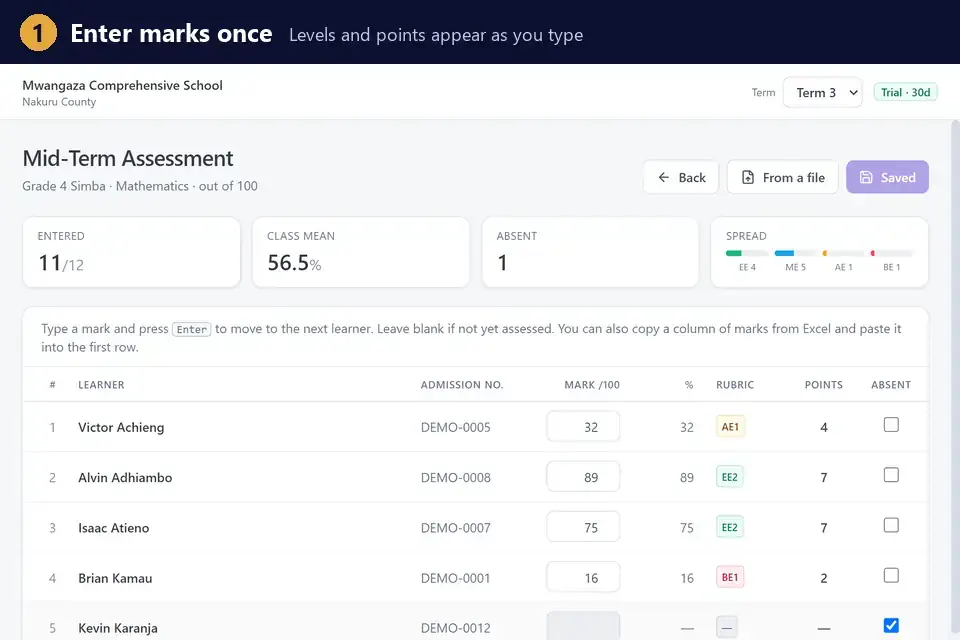The height and width of the screenshot is (640, 960).
Task: Click the back arrow icon
Action: coord(664,178)
